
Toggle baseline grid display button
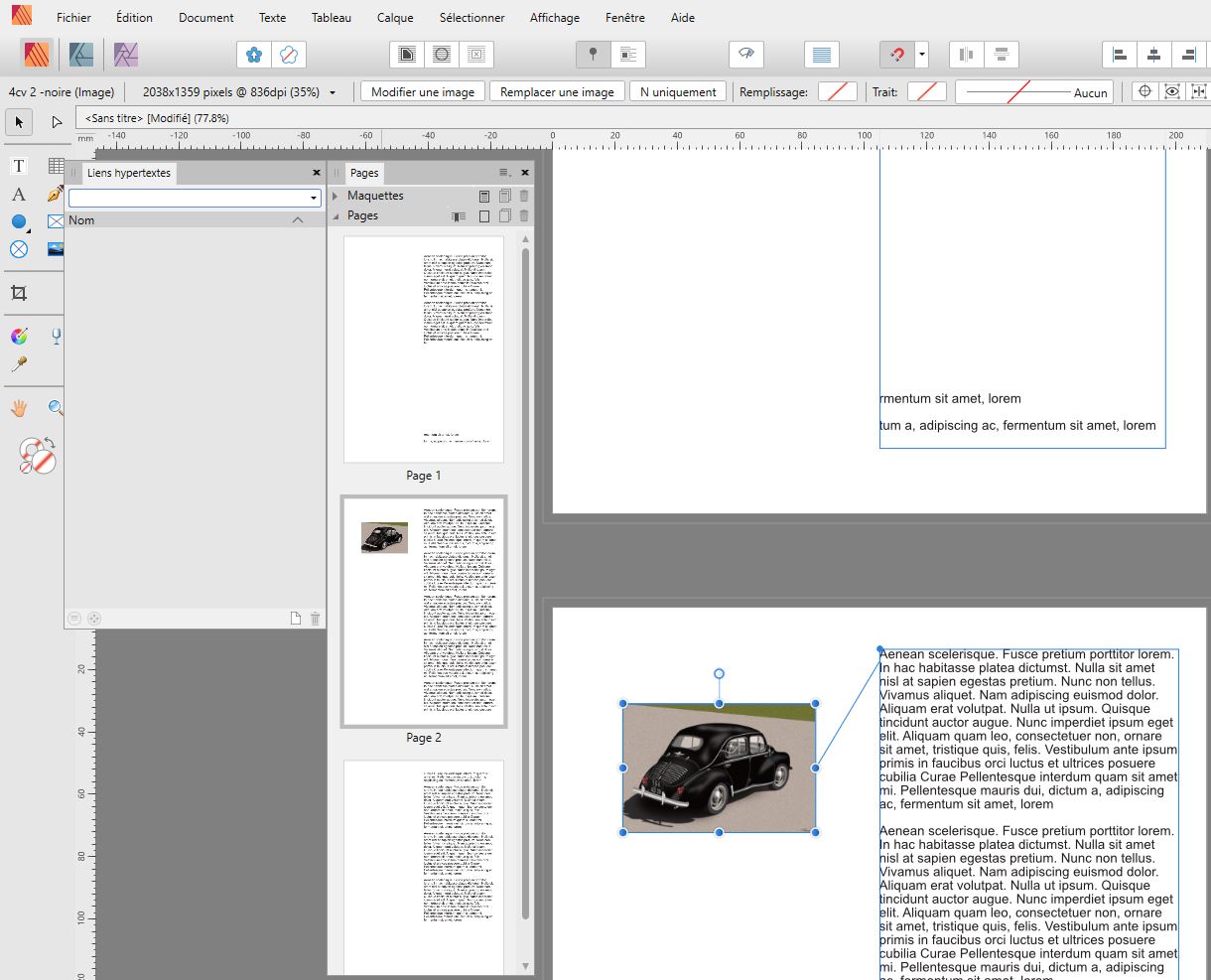pos(821,55)
